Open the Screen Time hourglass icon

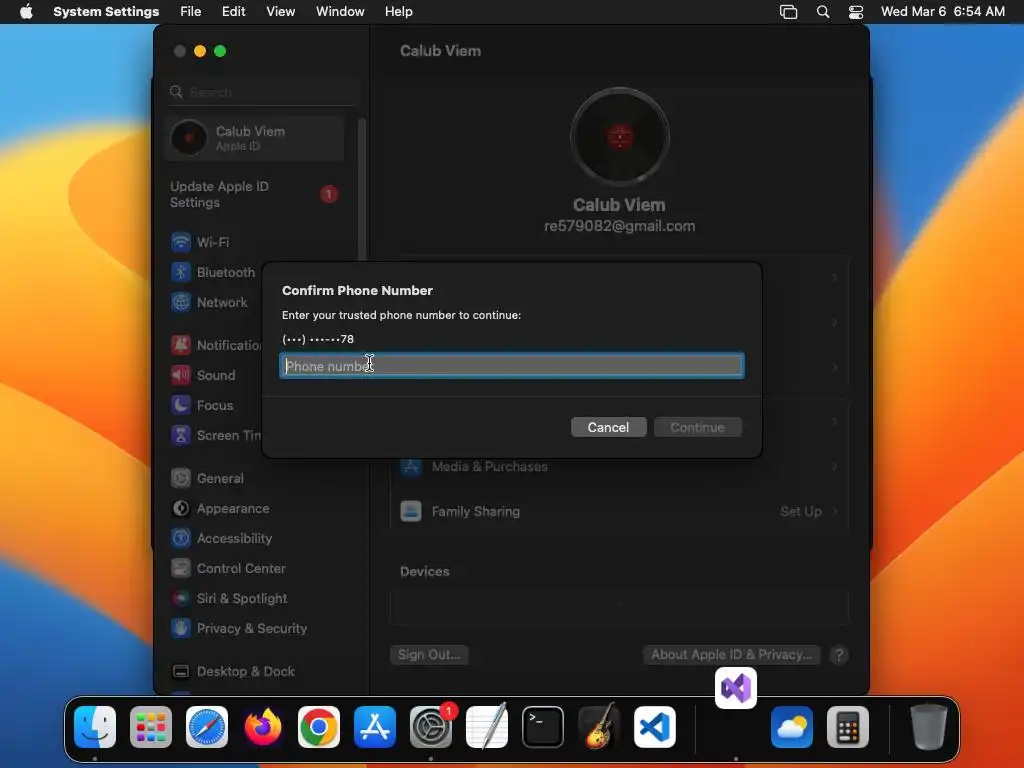click(x=181, y=435)
